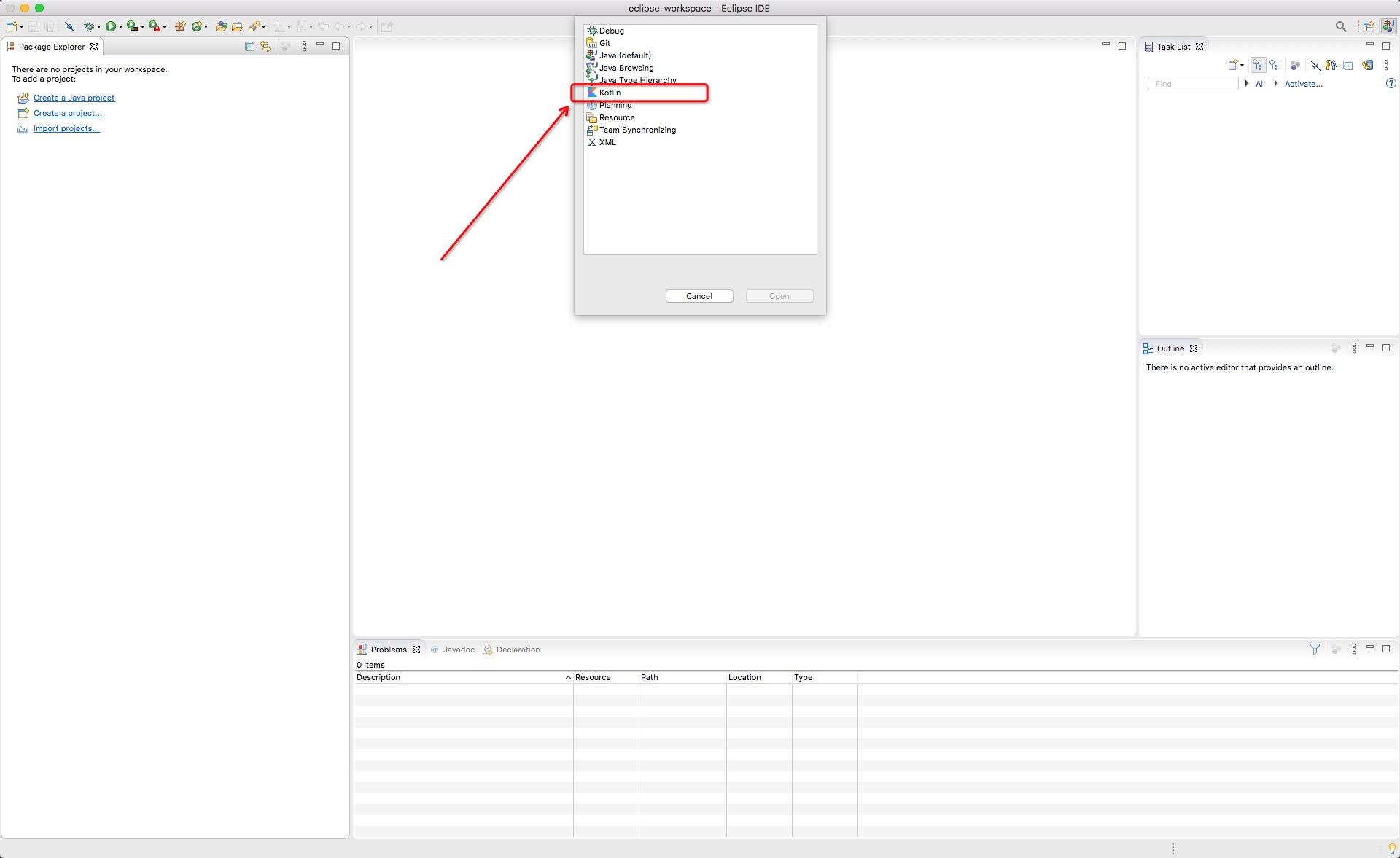Viewport: 1400px width, 858px height.
Task: Open Package Explorer view menu dots
Action: coord(304,46)
